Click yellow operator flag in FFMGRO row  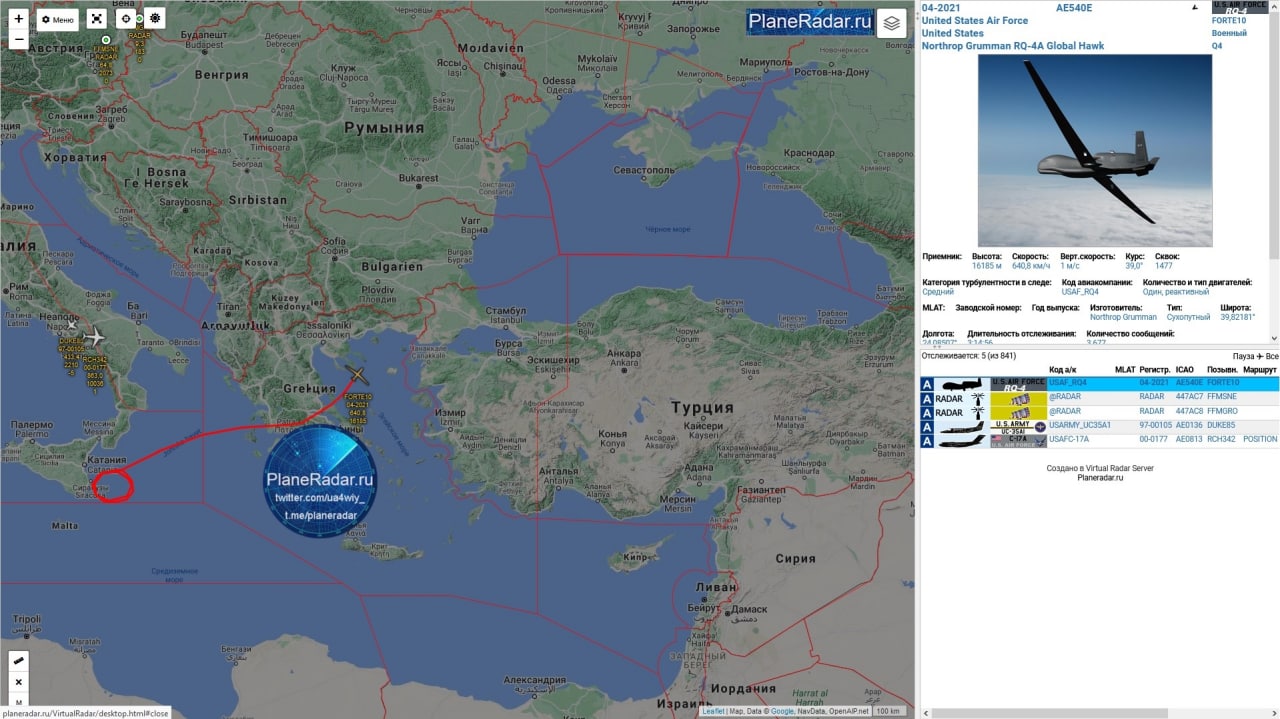1018,412
